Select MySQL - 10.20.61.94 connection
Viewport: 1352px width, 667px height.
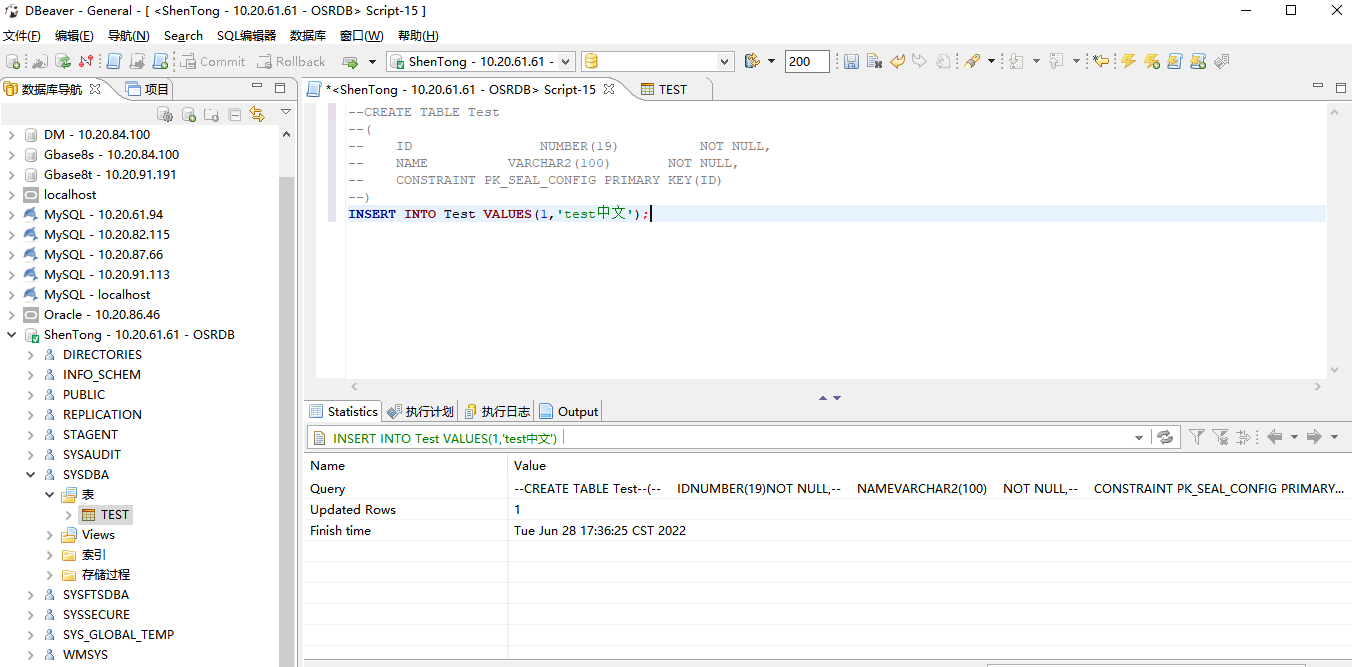pos(103,214)
